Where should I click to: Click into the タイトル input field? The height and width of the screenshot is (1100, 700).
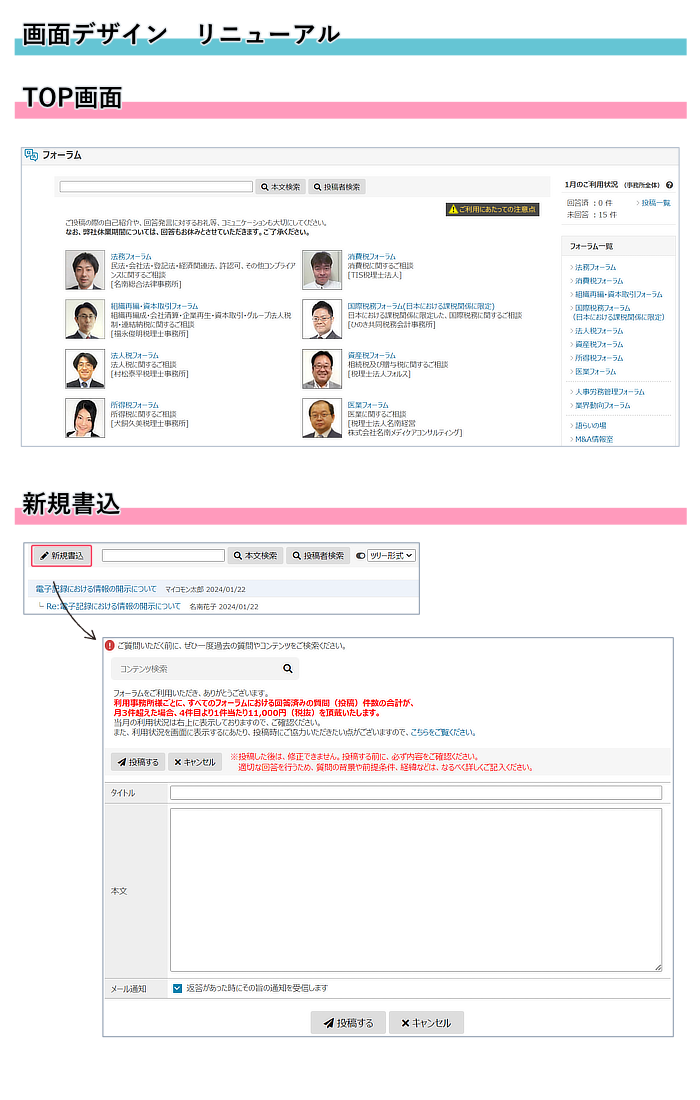point(415,793)
